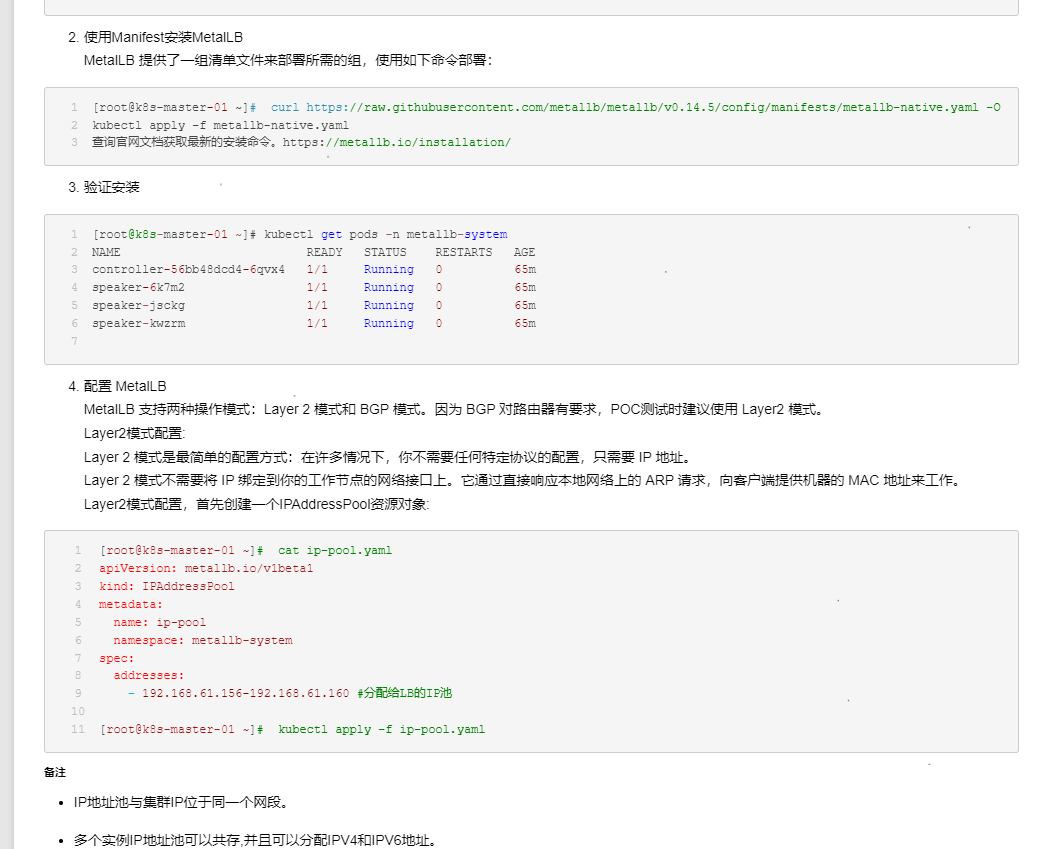Screen dimensions: 1051x849
Task: Click the 'addresses:' line
Action: tap(149, 675)
